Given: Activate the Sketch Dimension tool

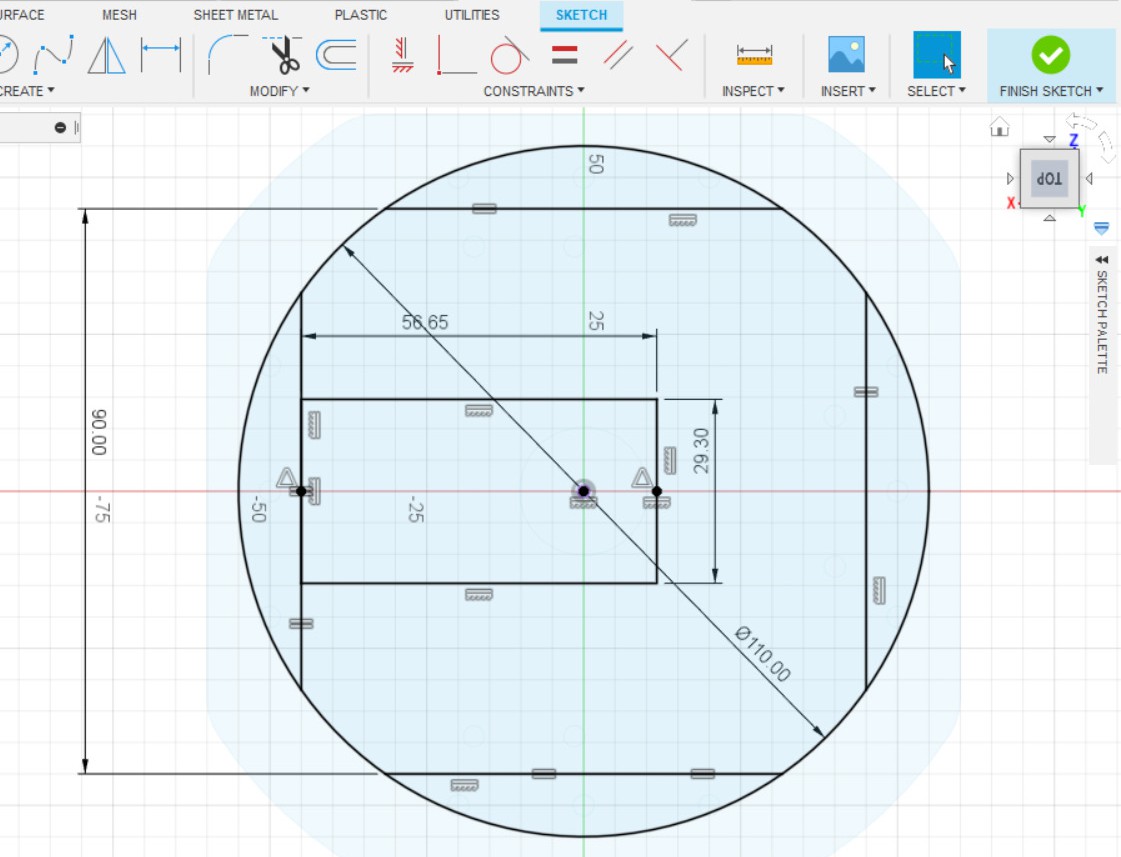Looking at the screenshot, I should click(x=160, y=55).
